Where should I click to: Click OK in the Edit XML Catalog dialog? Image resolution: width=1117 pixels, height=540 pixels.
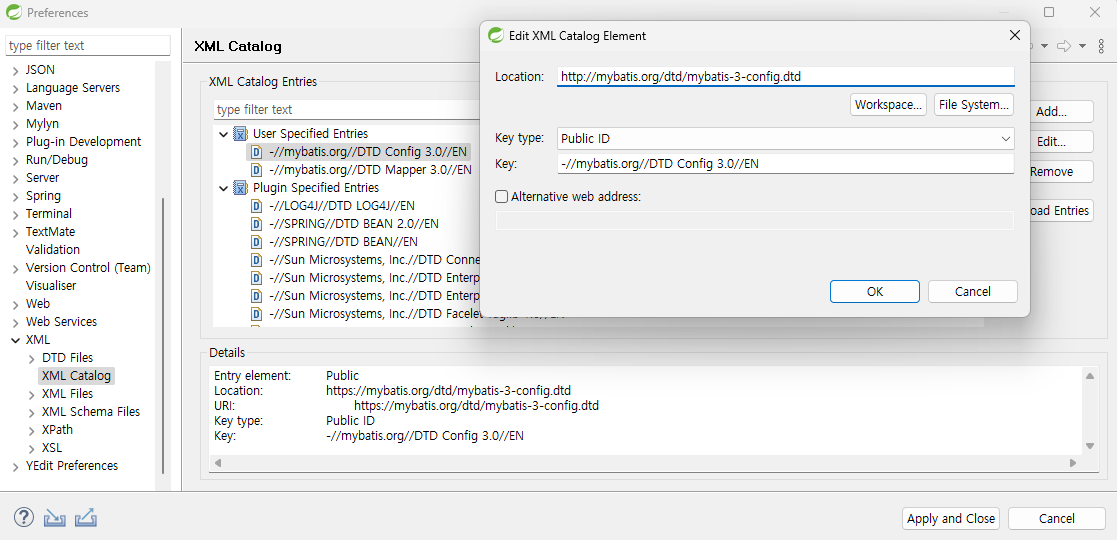(x=875, y=291)
